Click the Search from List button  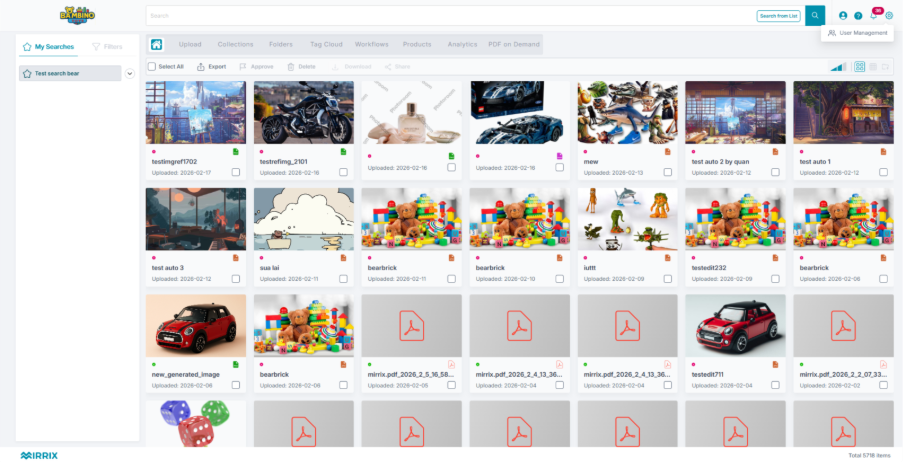(779, 16)
